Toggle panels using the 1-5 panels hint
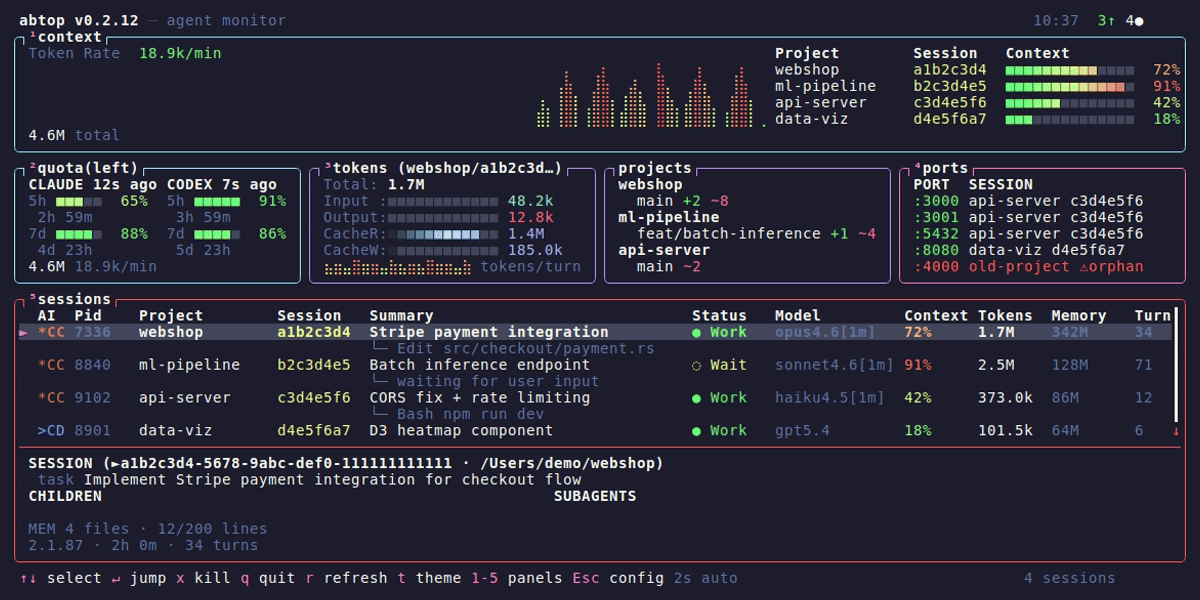Screen dimensions: 1200x600 pyautogui.click(x=517, y=578)
